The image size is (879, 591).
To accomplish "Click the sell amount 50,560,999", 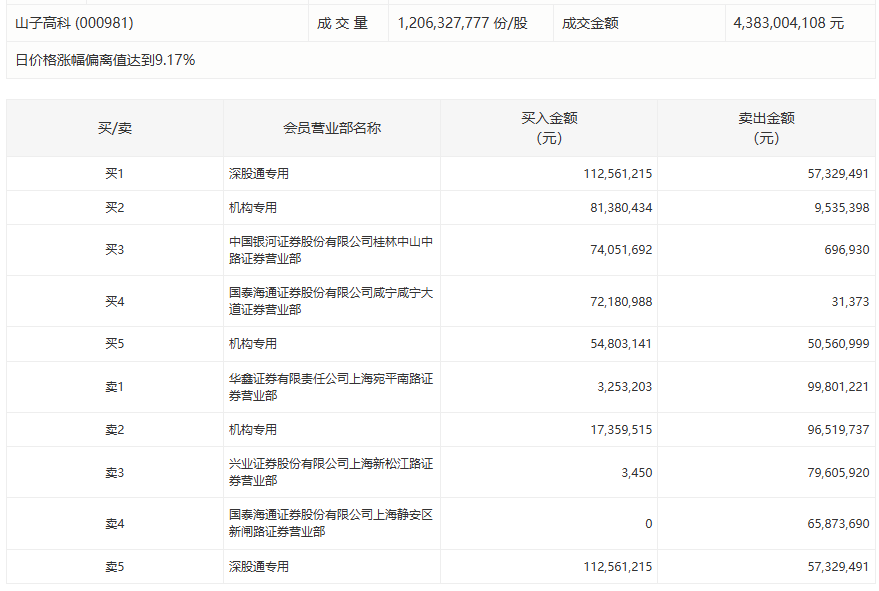I will coord(838,344).
